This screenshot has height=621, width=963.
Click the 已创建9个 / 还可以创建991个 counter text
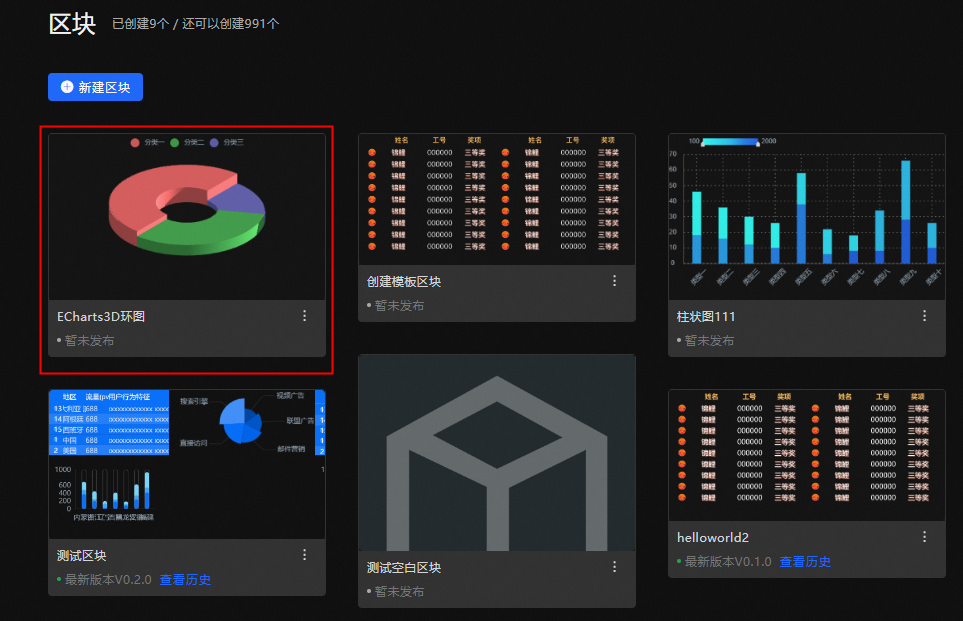tap(196, 23)
